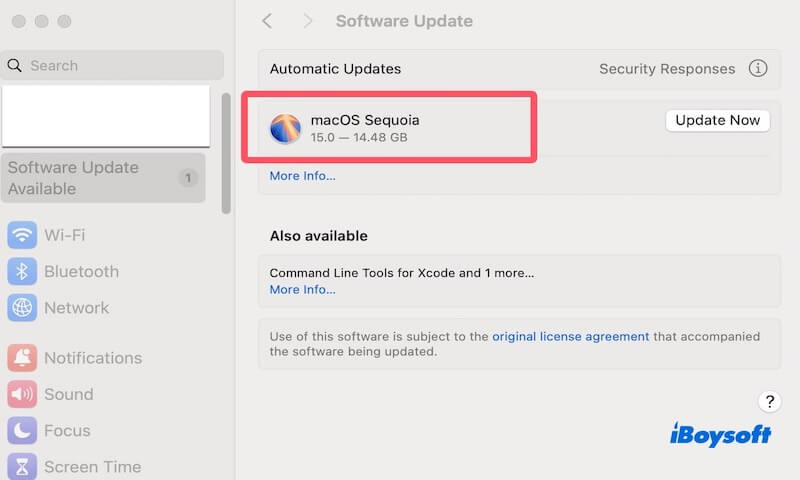Click the Focus moon icon
The image size is (800, 480).
(x=22, y=431)
